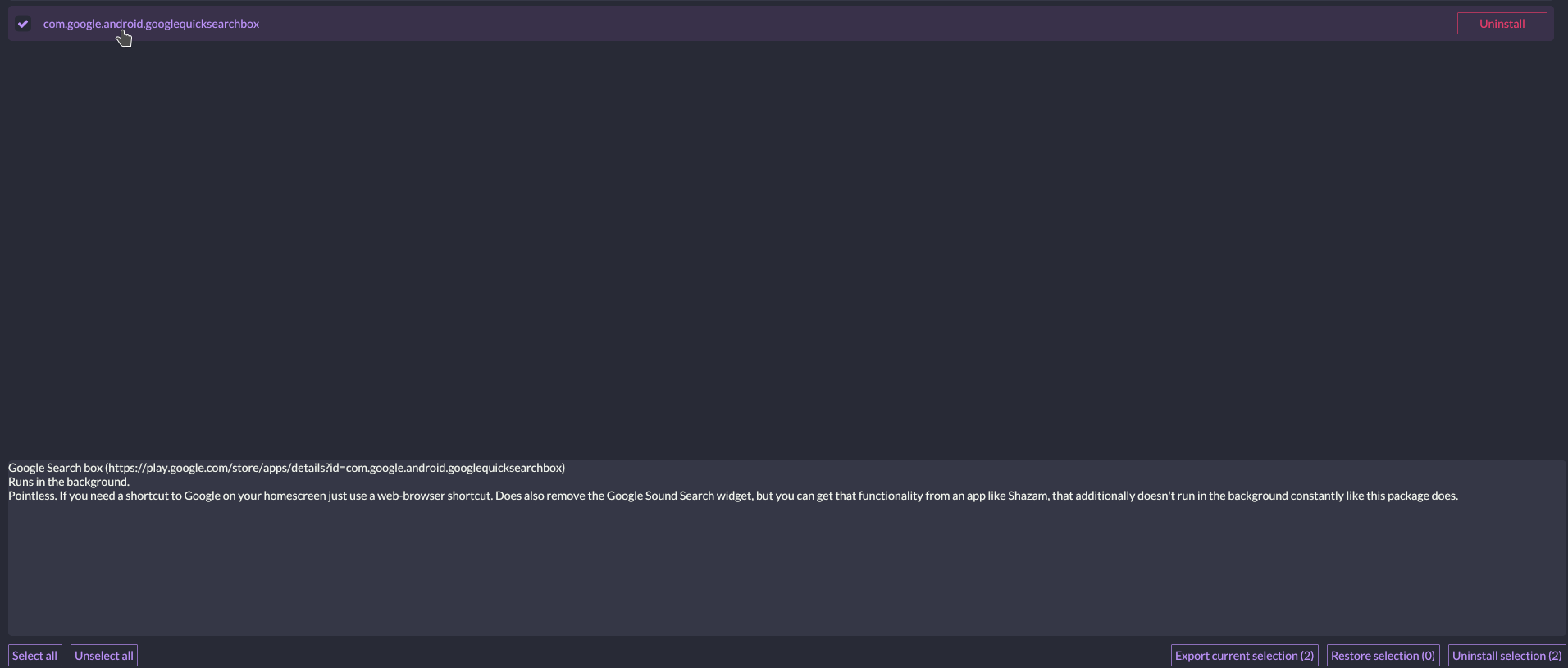Click the com.google.android.googlequicksearchbox package name

point(151,24)
